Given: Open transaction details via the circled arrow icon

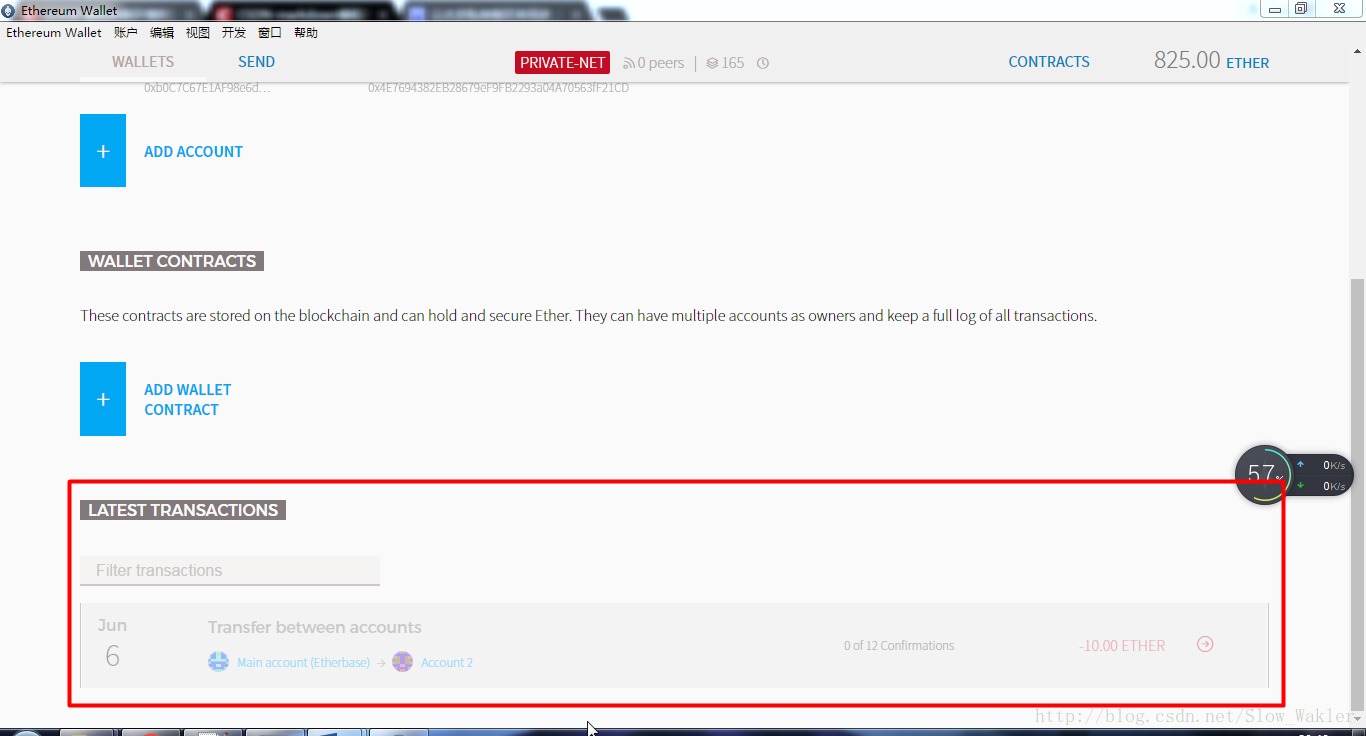Looking at the screenshot, I should 1205,644.
